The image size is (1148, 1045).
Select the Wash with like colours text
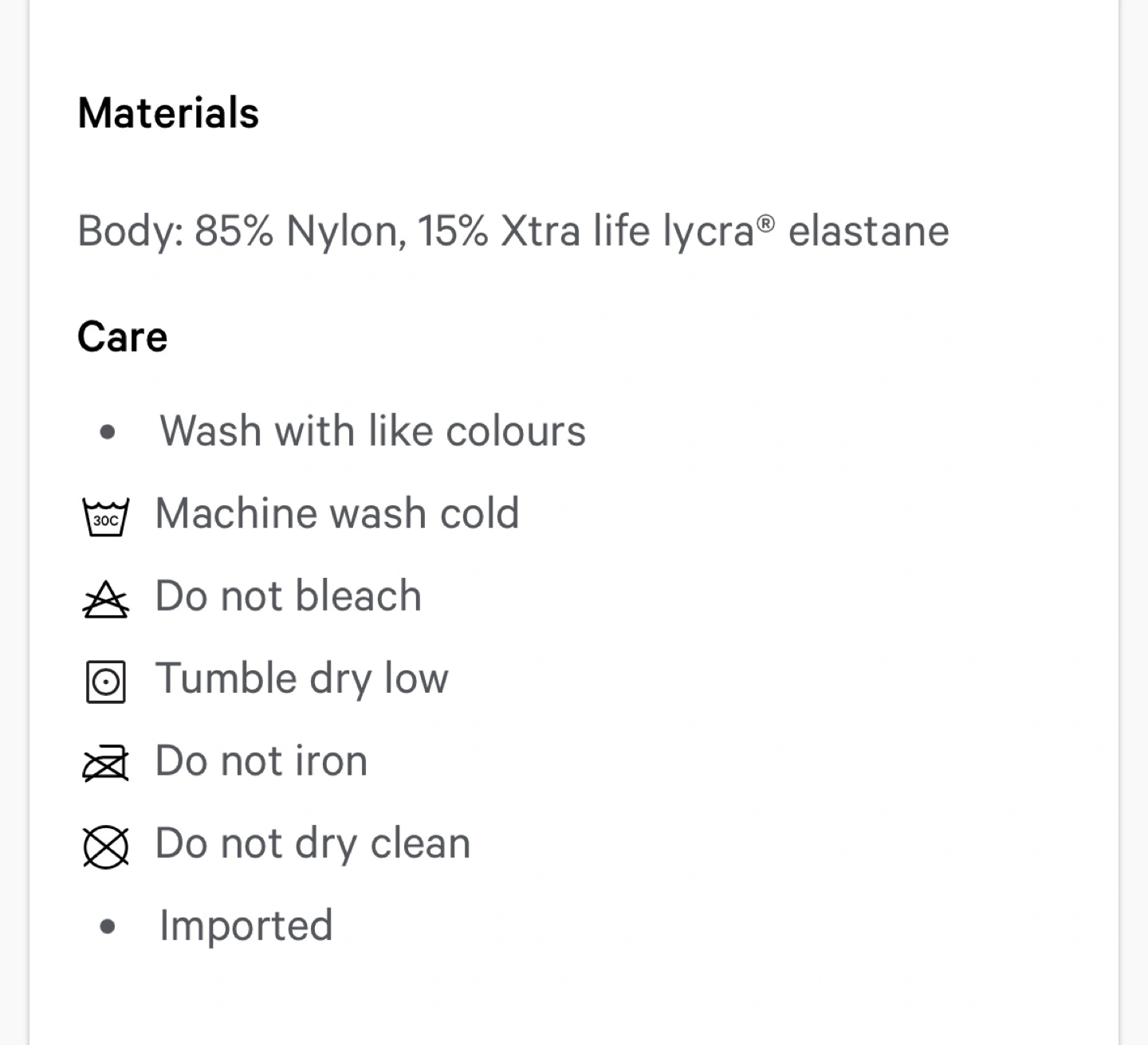click(372, 431)
